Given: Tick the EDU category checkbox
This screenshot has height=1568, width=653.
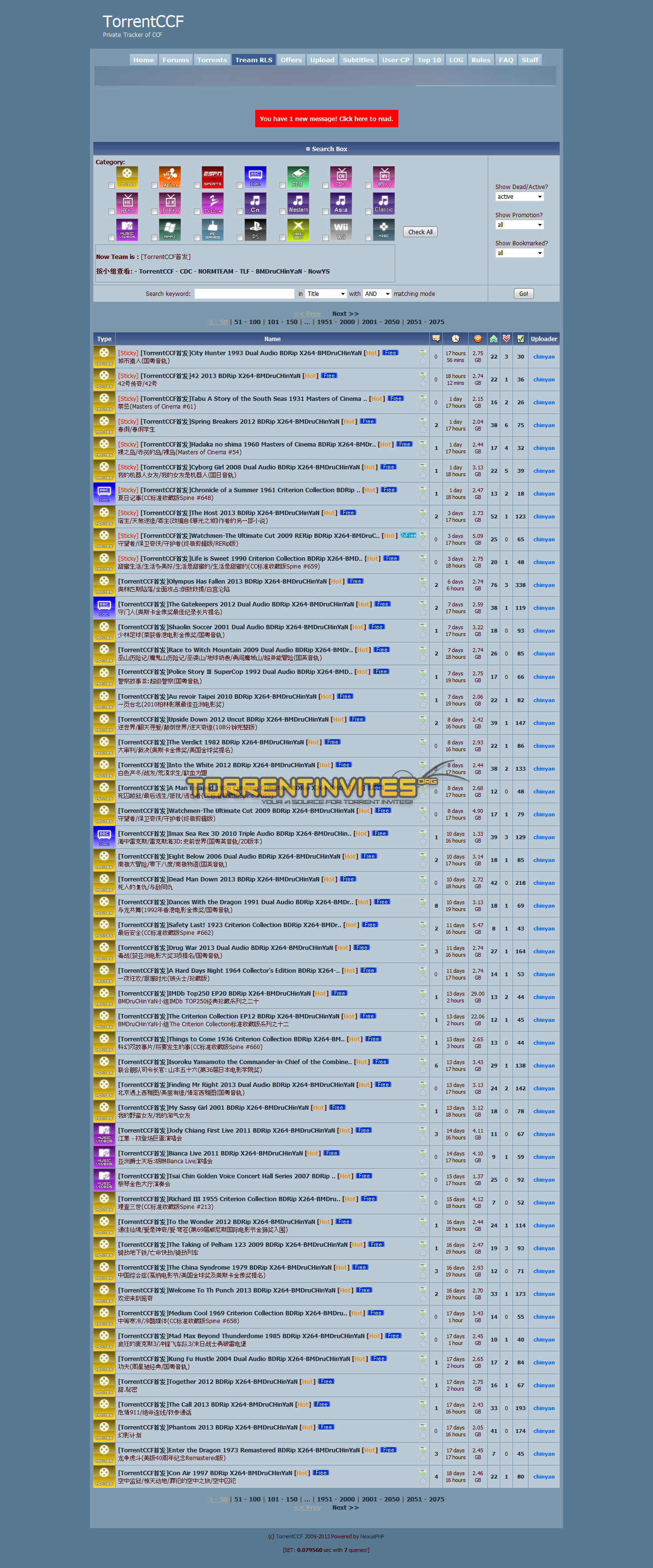Looking at the screenshot, I should (282, 185).
